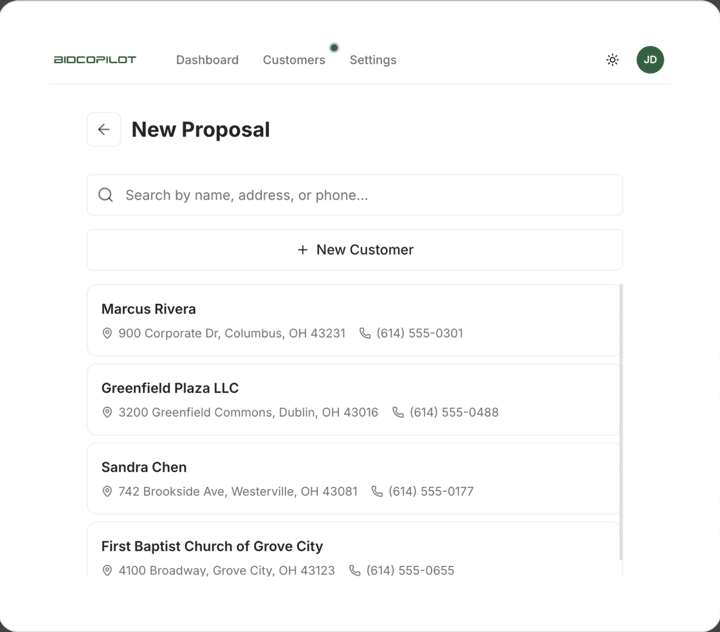720x632 pixels.
Task: Click phone number (614) 555-0655
Action: (x=411, y=570)
